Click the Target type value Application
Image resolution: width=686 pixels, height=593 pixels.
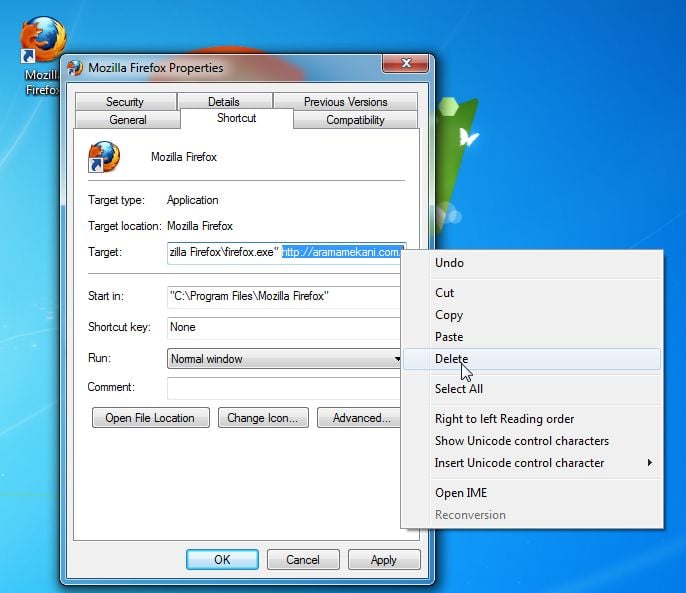[192, 200]
